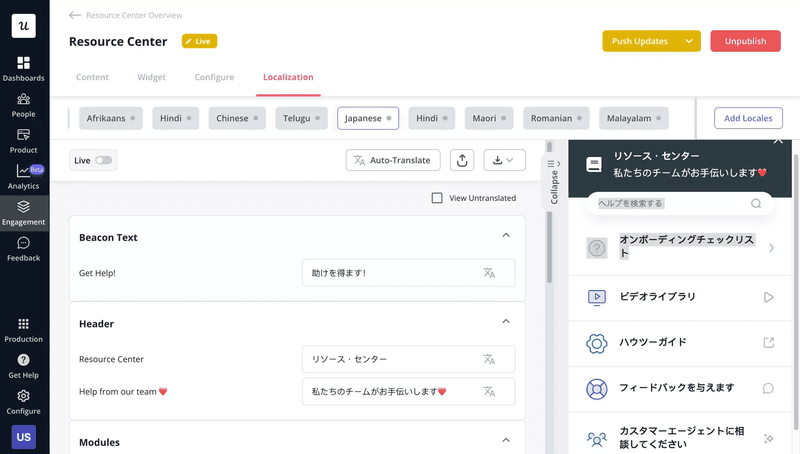Open Analytics in sidebar
The height and width of the screenshot is (454, 800).
click(x=23, y=177)
